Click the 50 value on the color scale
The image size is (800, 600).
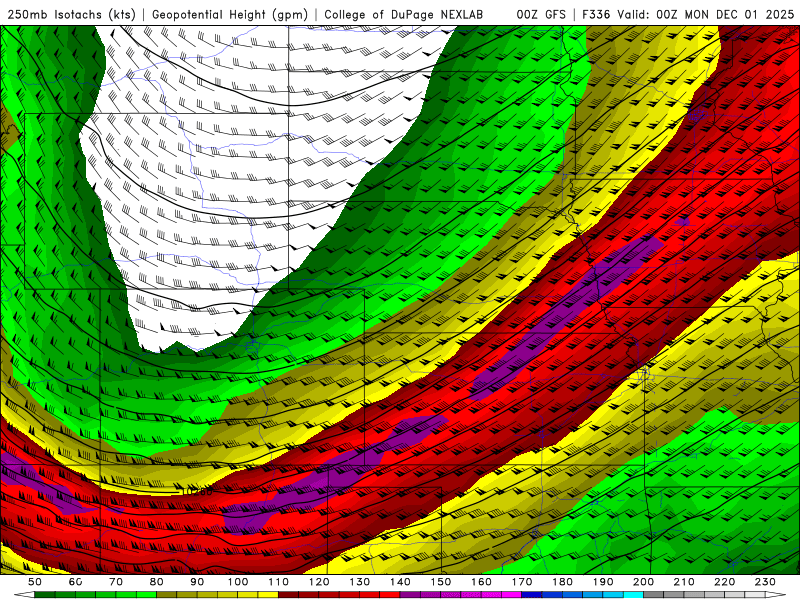tap(35, 582)
